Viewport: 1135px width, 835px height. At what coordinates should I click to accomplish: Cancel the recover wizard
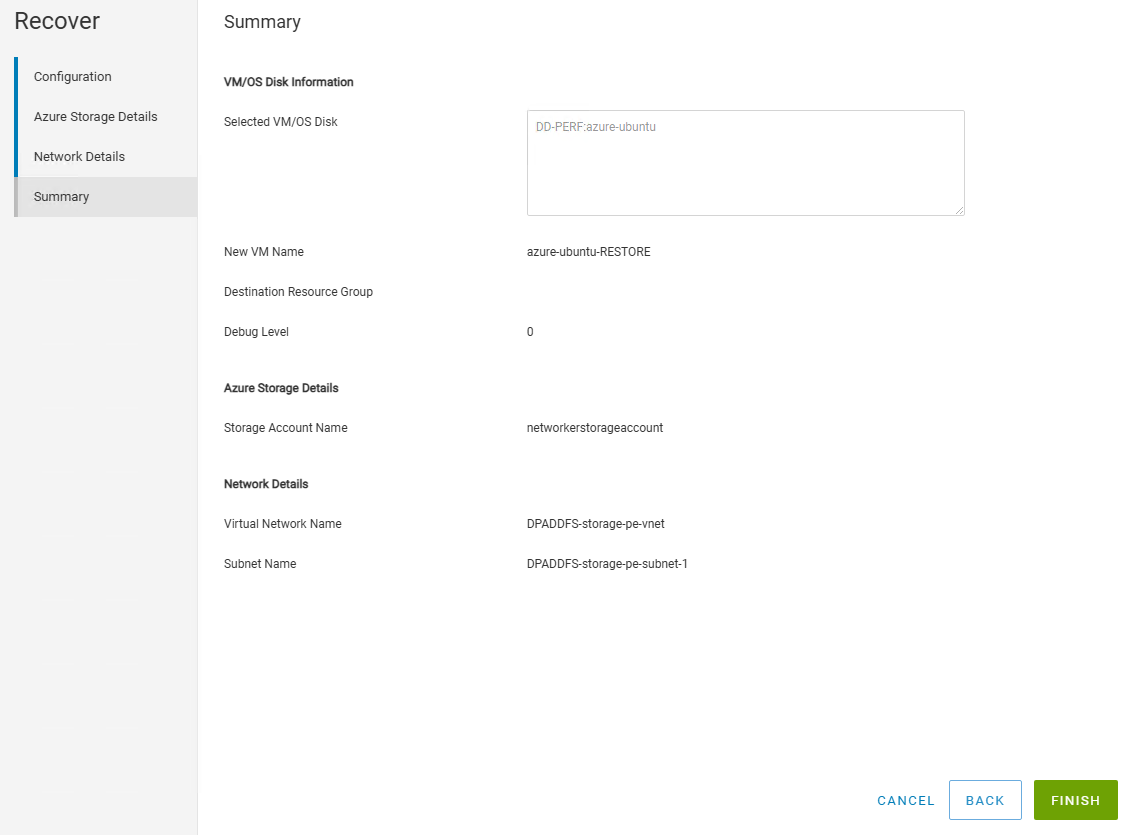pos(905,801)
